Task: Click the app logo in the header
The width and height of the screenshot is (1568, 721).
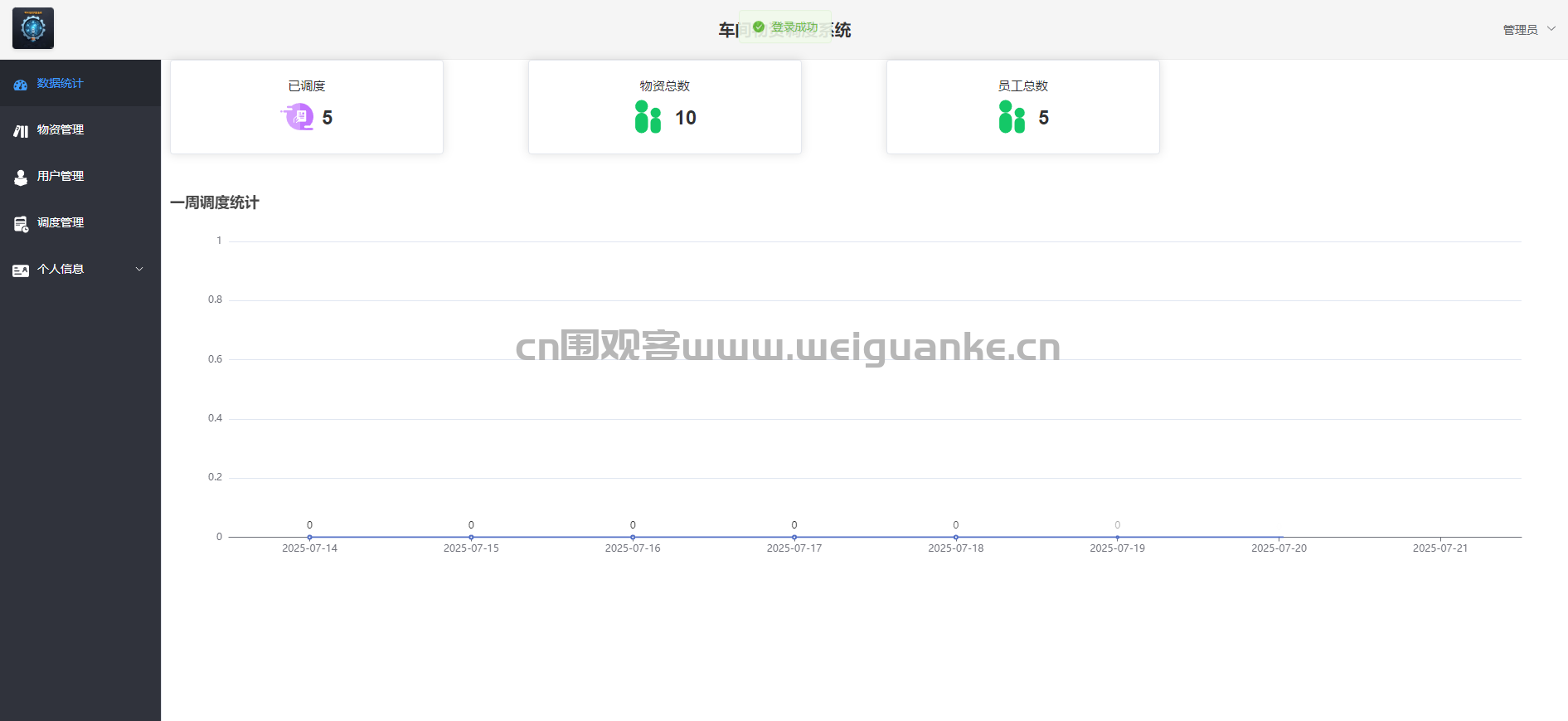Action: [33, 28]
